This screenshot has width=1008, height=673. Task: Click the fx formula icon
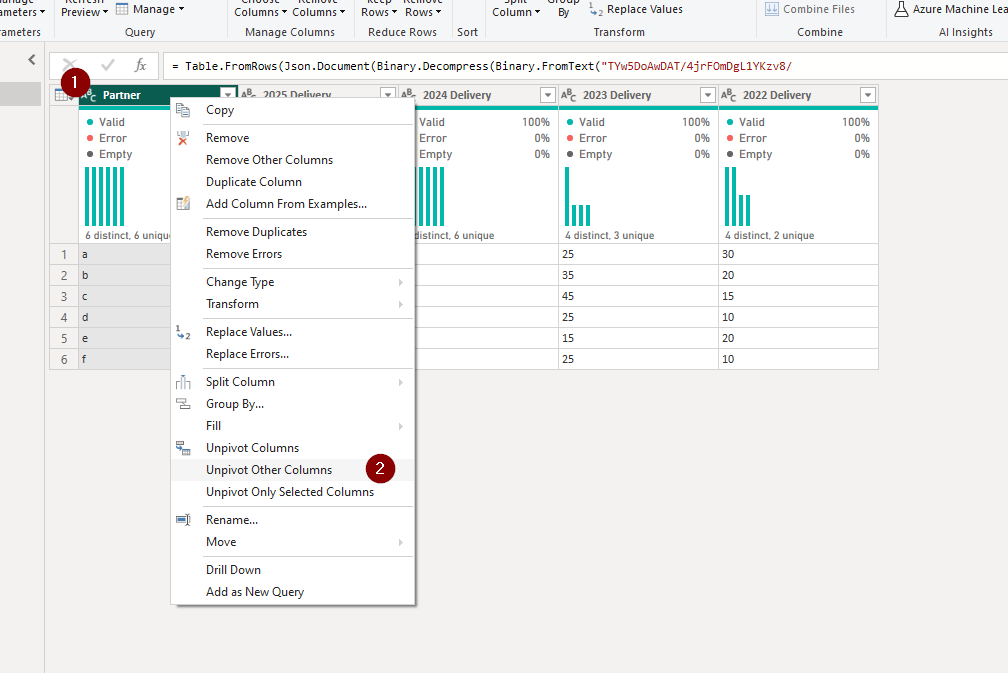tap(140, 66)
